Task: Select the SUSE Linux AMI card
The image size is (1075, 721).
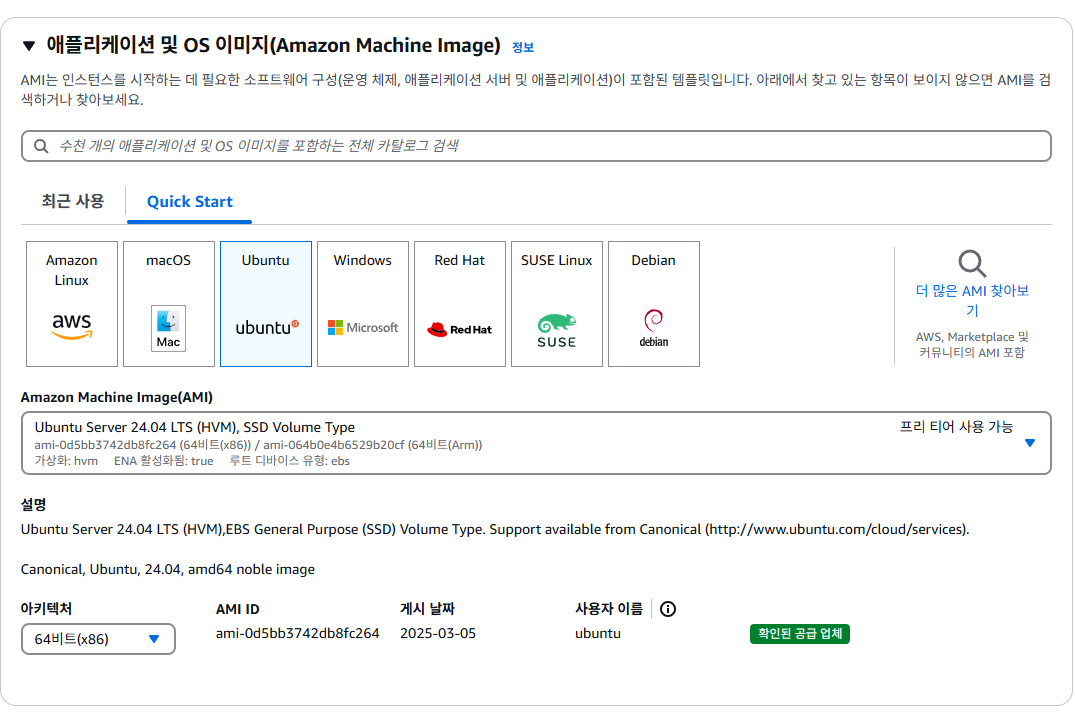Action: coord(557,304)
